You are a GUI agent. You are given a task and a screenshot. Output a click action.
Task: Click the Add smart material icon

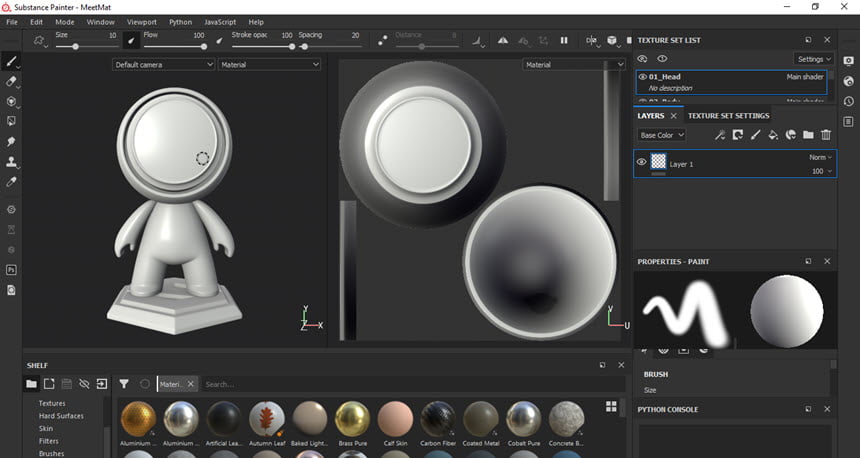790,135
